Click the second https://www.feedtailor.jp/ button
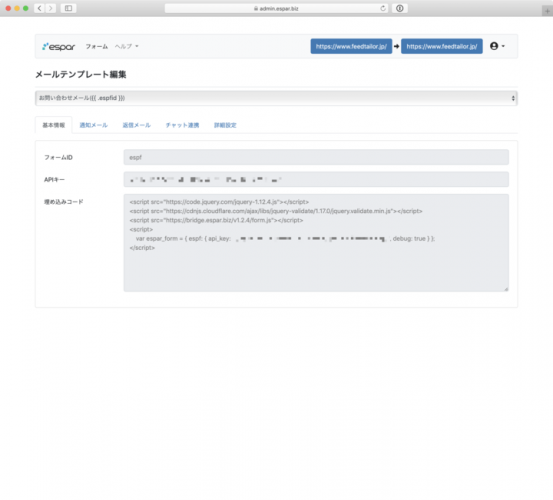The width and height of the screenshot is (553, 500). (442, 46)
